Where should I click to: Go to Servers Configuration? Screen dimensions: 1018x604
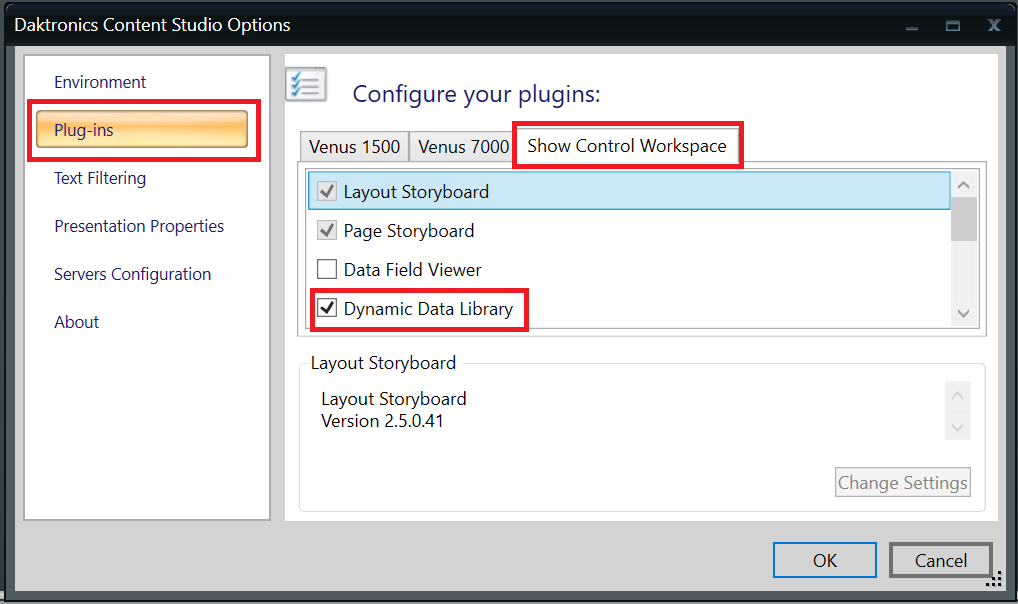click(132, 274)
